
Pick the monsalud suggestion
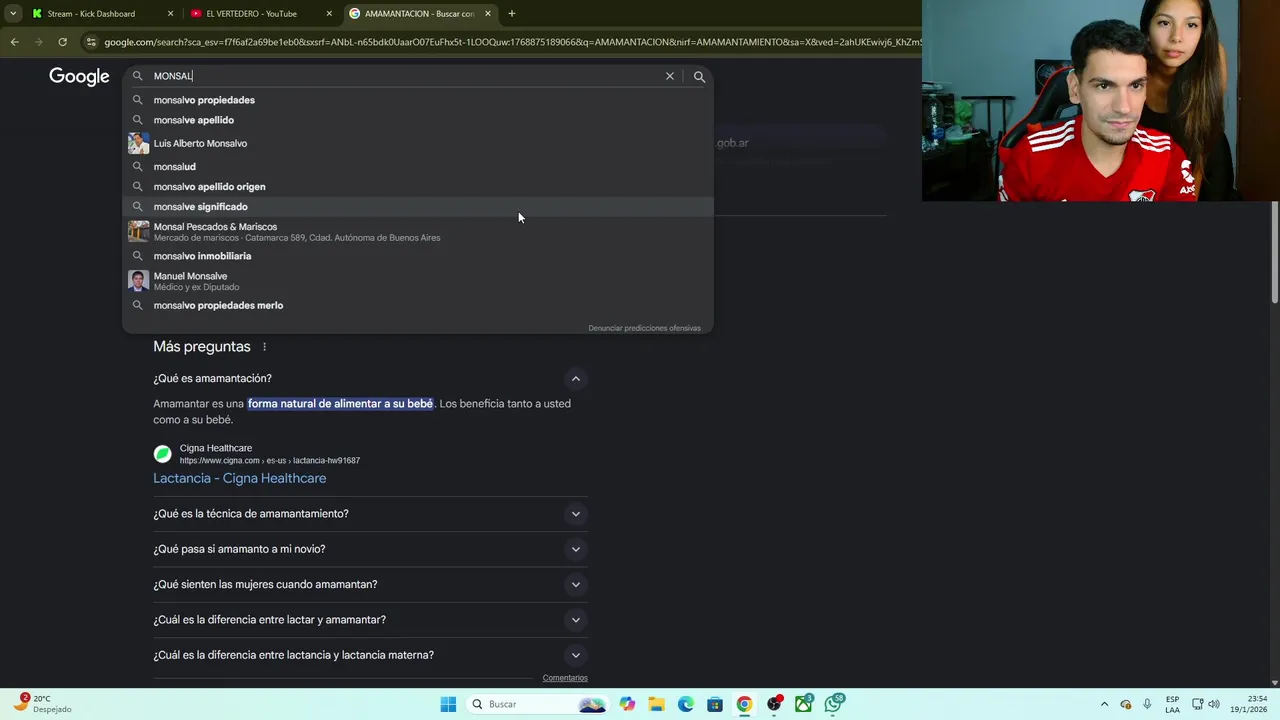pyautogui.click(x=418, y=167)
